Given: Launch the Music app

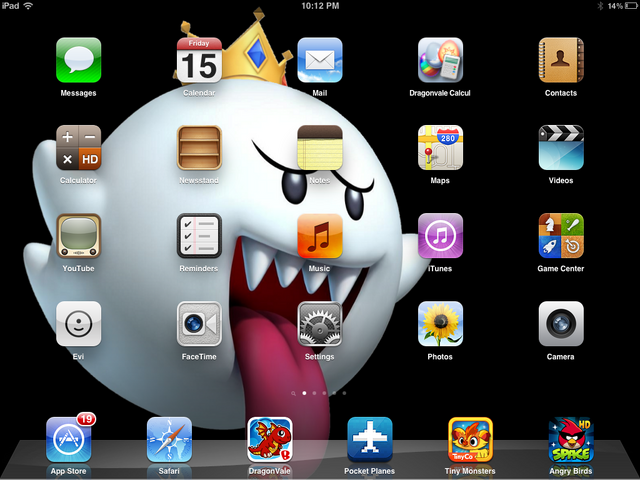Looking at the screenshot, I should [x=320, y=236].
